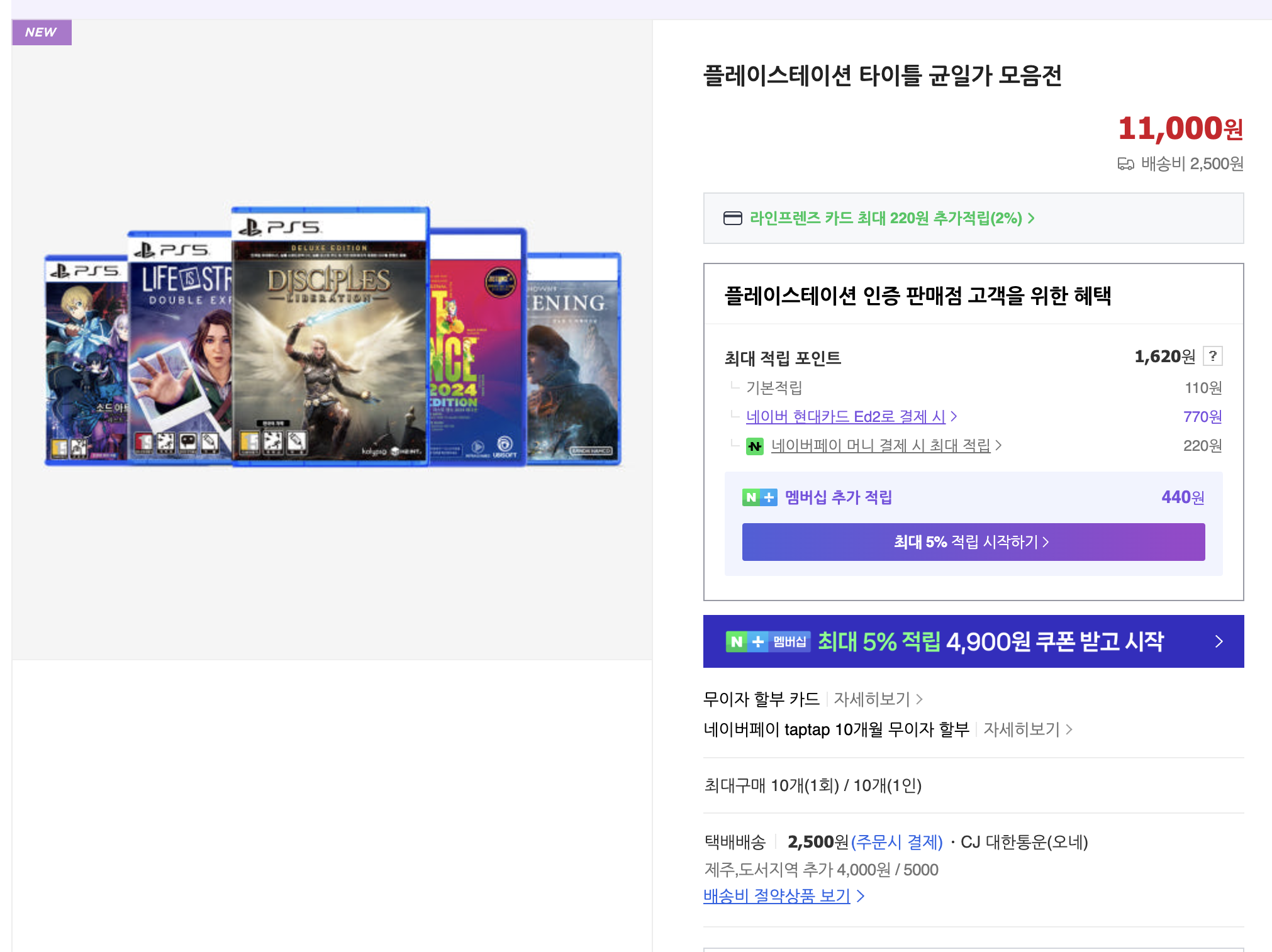Click the arrow at right of coupon banner
Image resolution: width=1272 pixels, height=952 pixels.
pyautogui.click(x=1219, y=641)
